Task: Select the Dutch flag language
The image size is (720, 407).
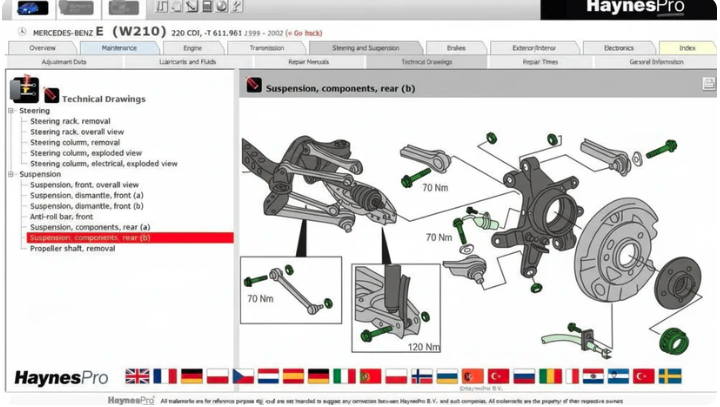Action: tap(268, 376)
